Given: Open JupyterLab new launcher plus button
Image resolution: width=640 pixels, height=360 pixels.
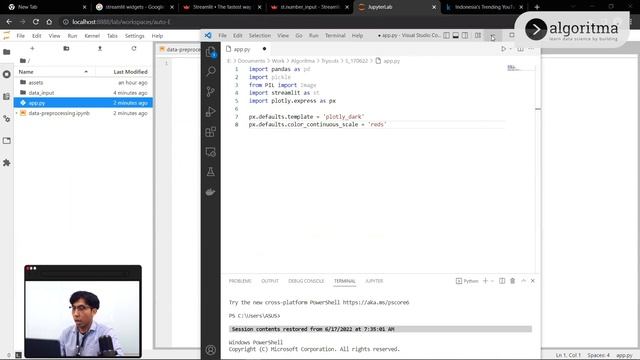Looking at the screenshot, I should pos(32,49).
